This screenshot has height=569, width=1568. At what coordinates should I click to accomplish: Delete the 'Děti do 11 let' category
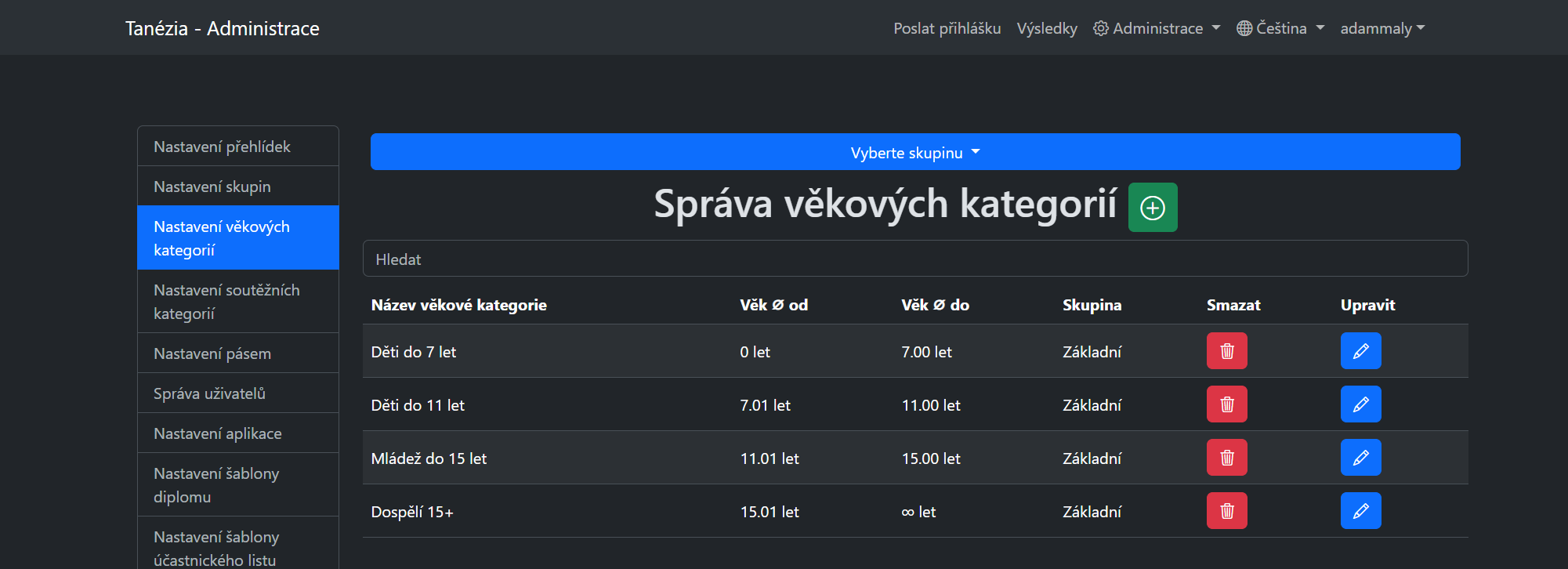1226,404
